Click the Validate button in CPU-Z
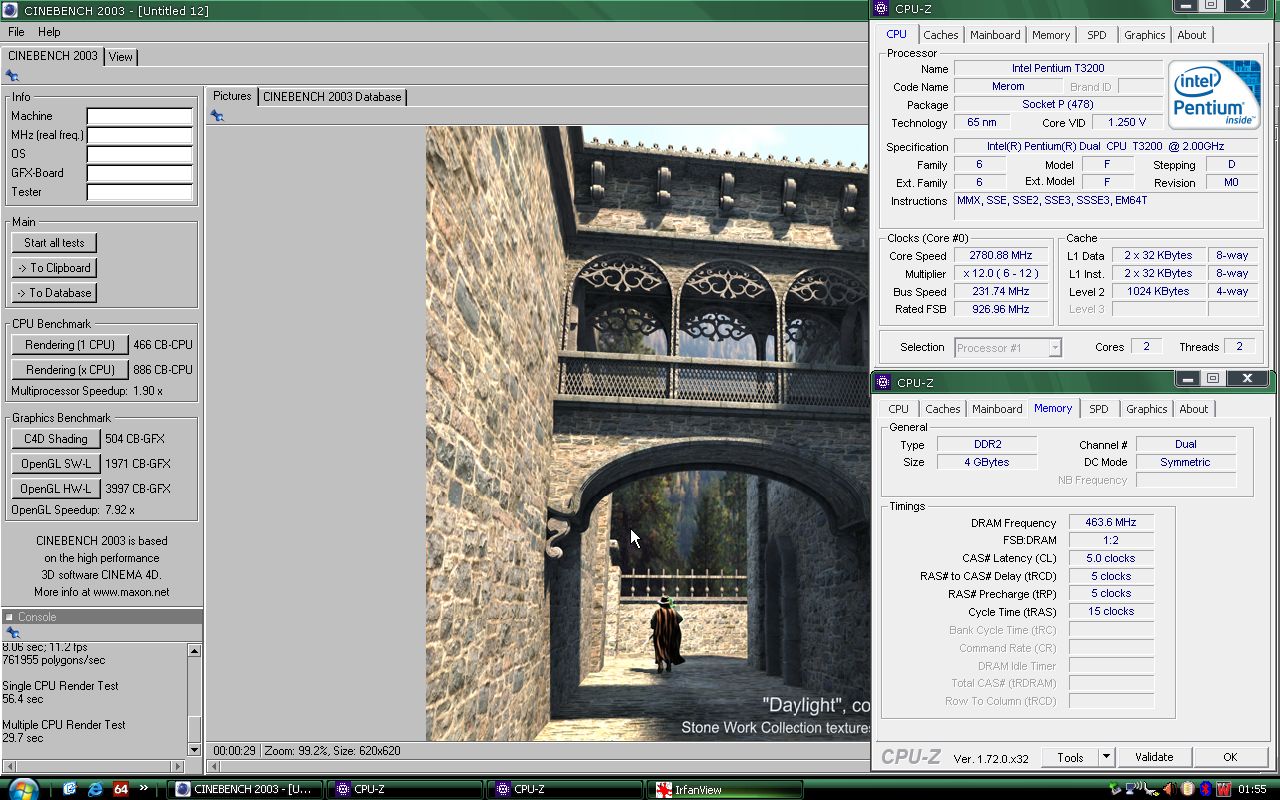Screen dimensions: 1280x800 click(x=1154, y=757)
